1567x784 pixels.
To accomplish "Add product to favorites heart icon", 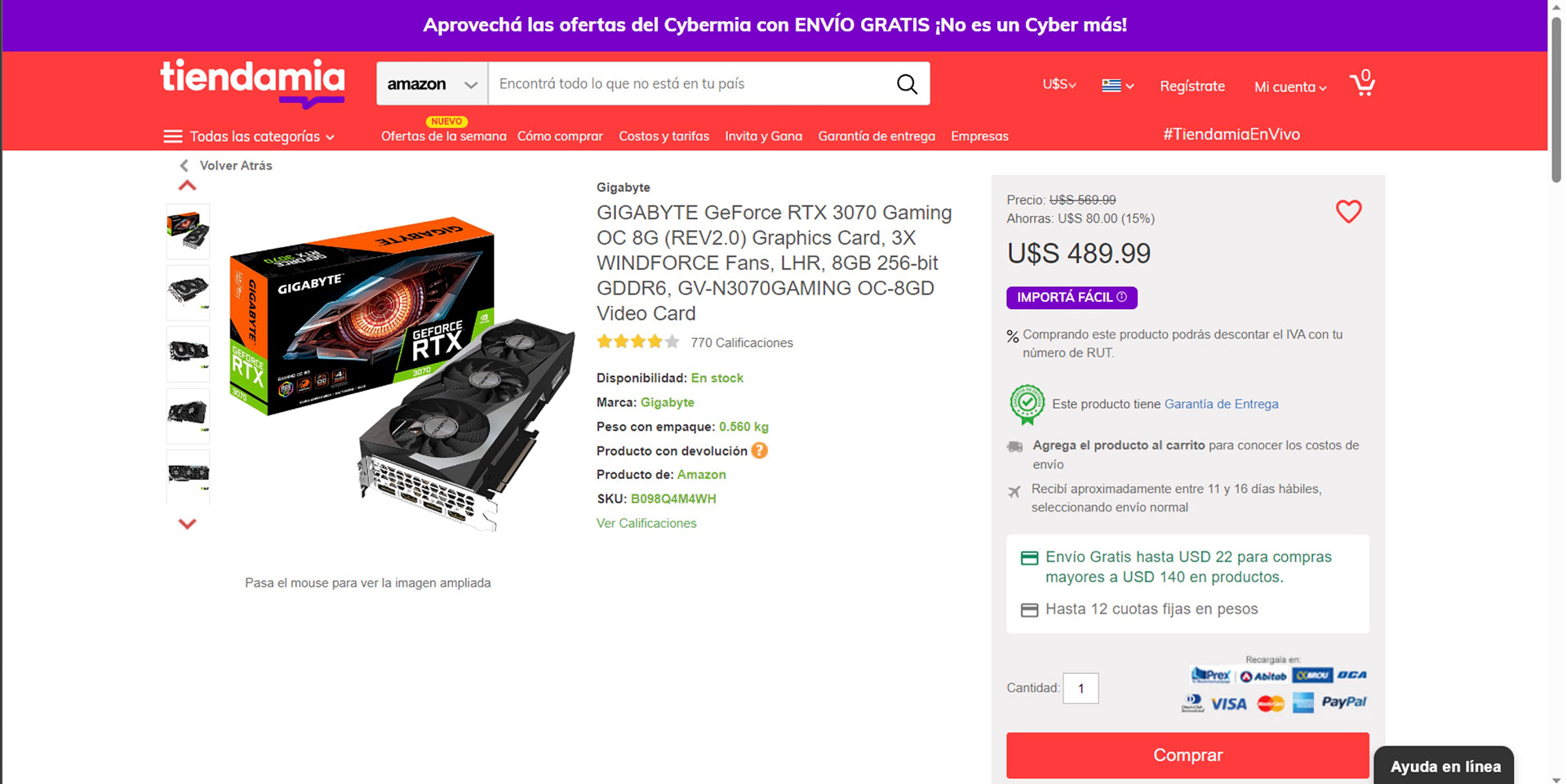I will (x=1348, y=211).
